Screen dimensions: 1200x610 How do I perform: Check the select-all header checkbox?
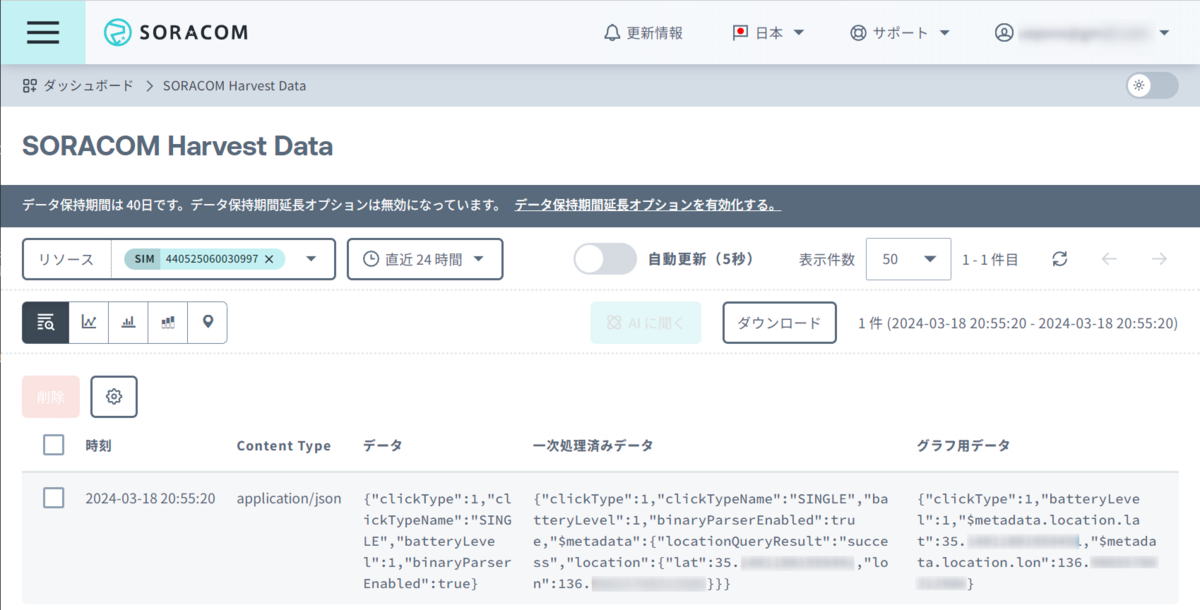(x=54, y=445)
